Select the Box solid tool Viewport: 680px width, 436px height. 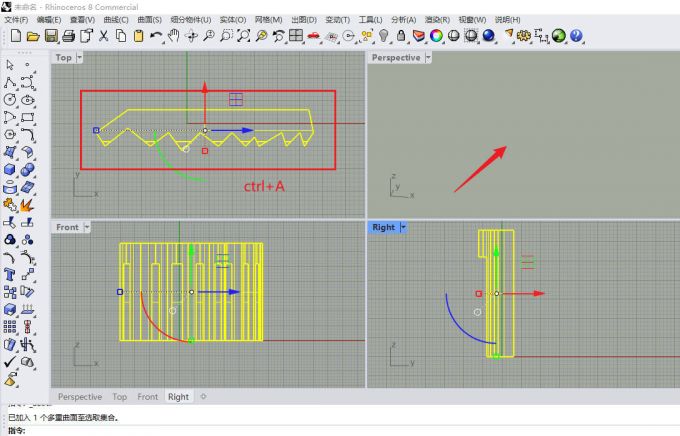10,170
